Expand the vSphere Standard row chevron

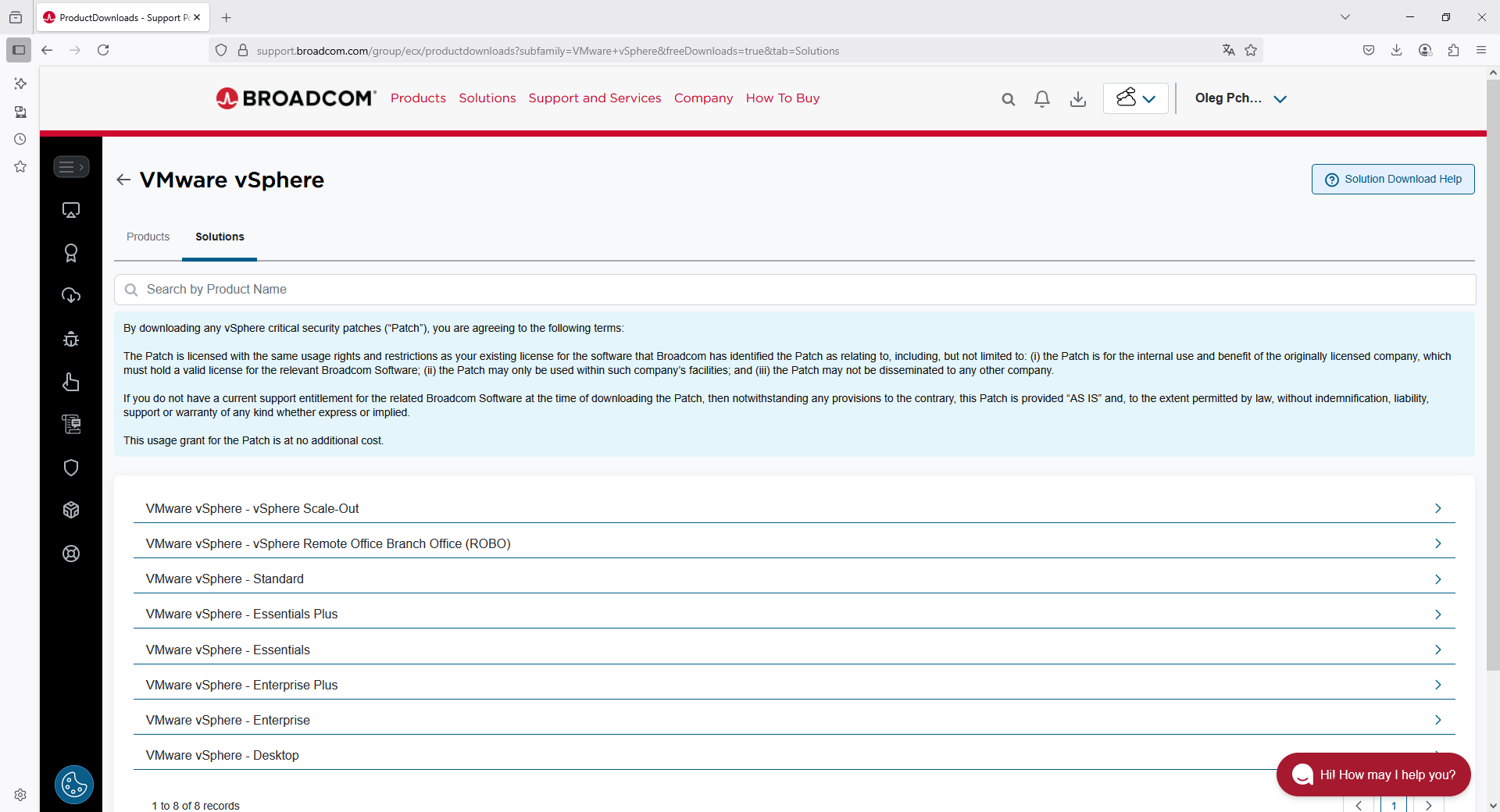[x=1437, y=579]
